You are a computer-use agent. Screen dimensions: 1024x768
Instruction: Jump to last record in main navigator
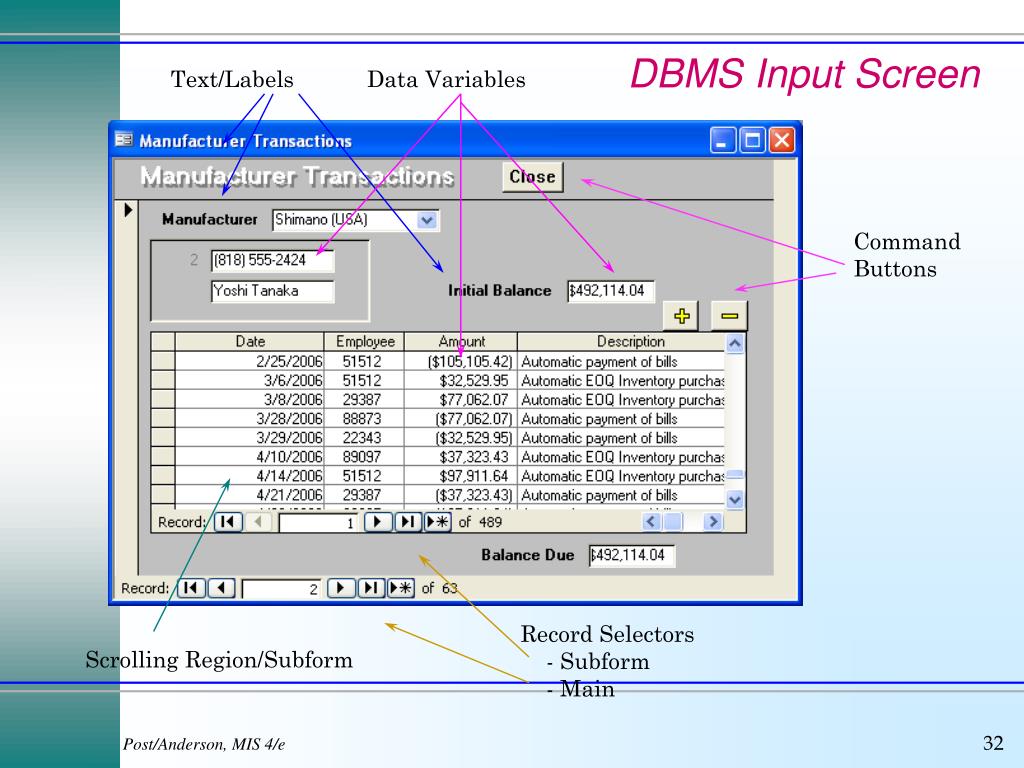click(371, 589)
